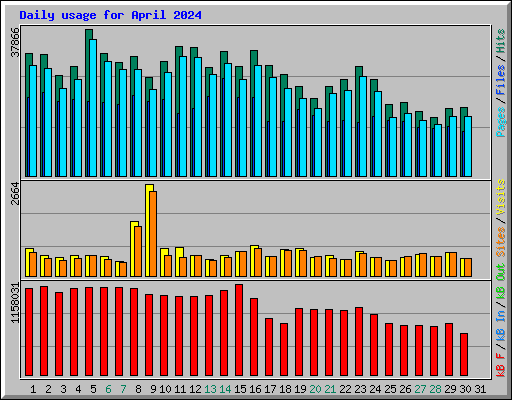Viewport: 512px width, 400px height.
Task: Click the orange sites bar for day 16
Action: [258, 262]
